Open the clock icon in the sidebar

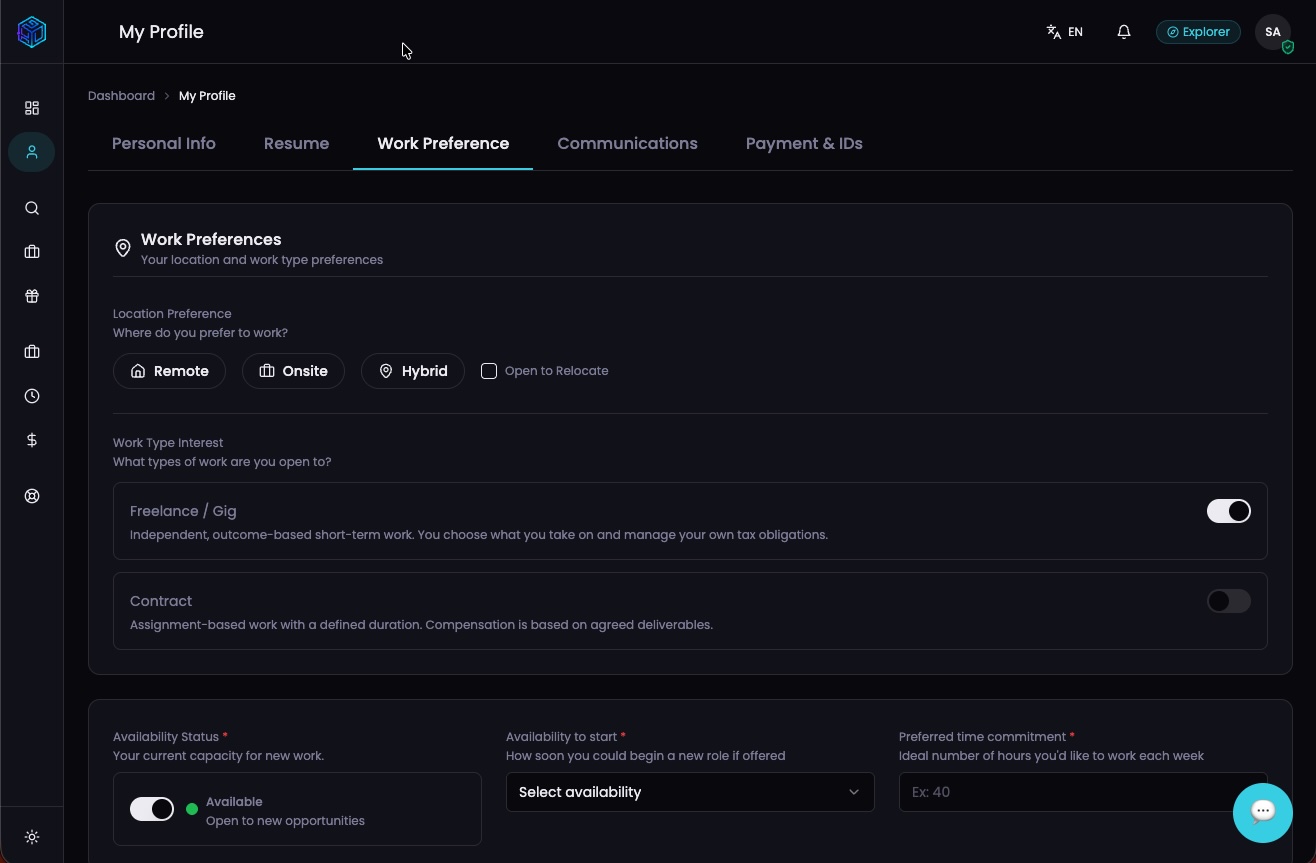click(32, 396)
